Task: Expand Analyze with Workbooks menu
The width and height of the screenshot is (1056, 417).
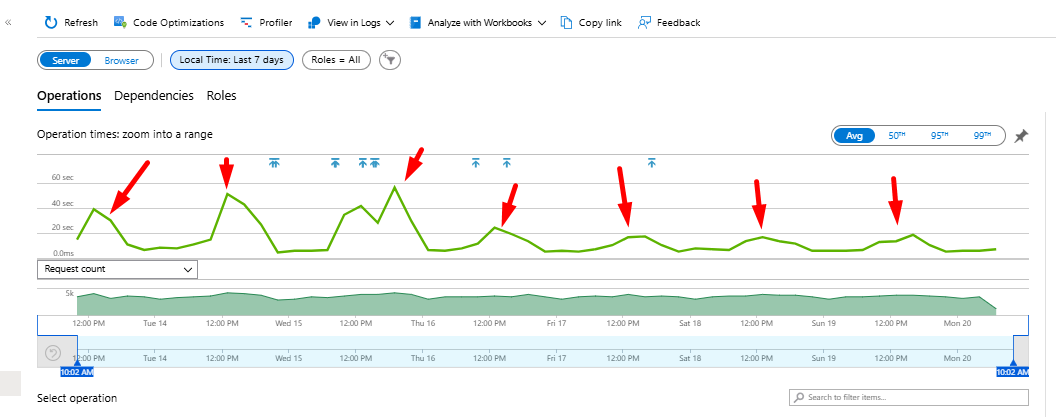Action: coord(477,22)
